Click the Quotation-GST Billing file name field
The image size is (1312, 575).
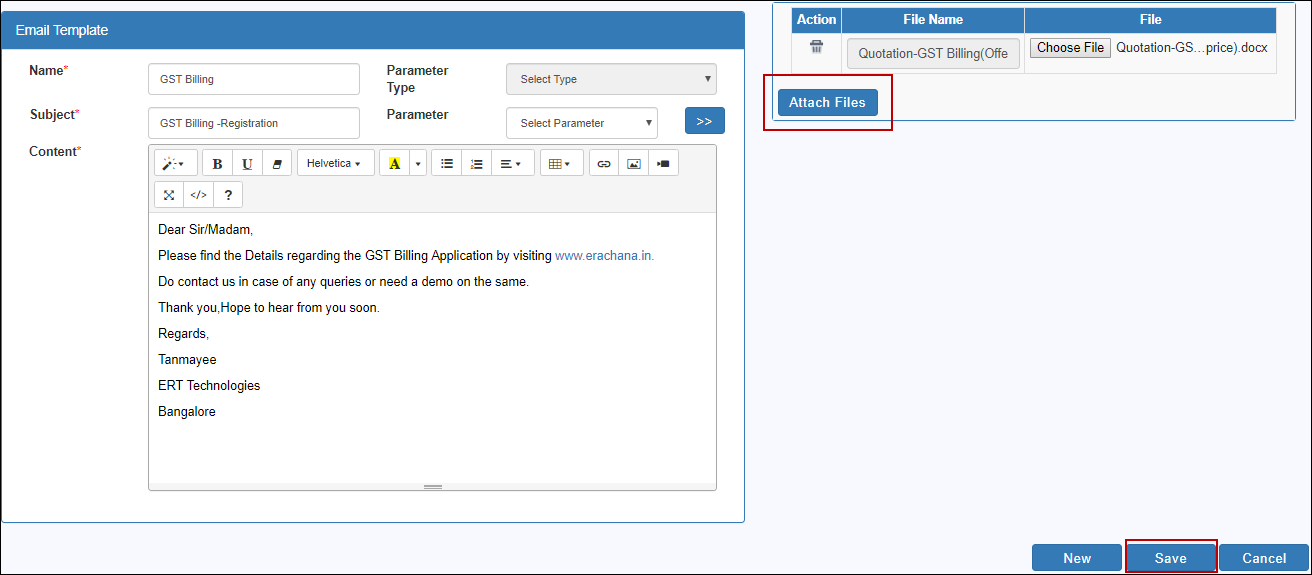coord(933,54)
